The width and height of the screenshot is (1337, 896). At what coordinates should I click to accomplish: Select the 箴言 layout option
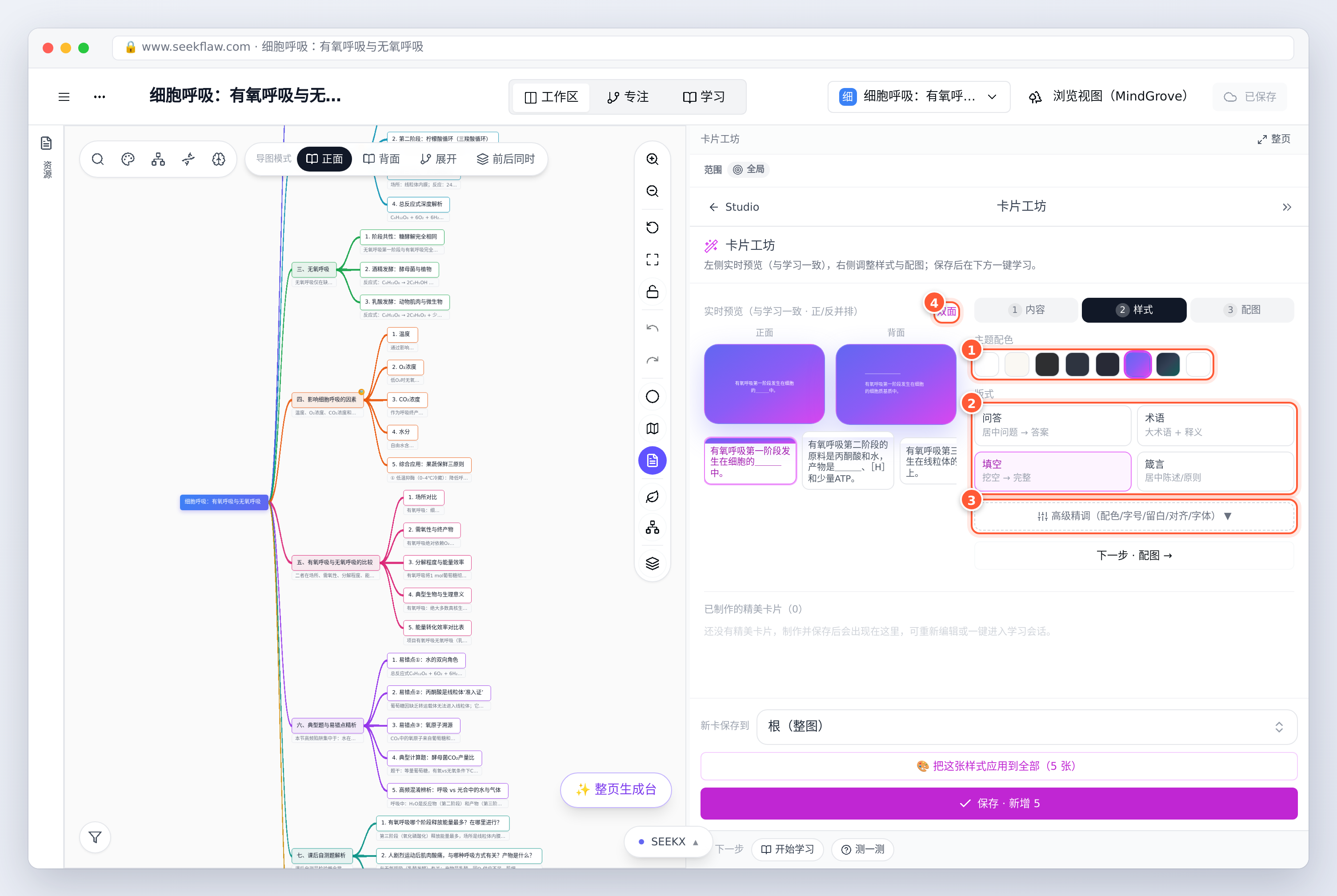point(1215,471)
